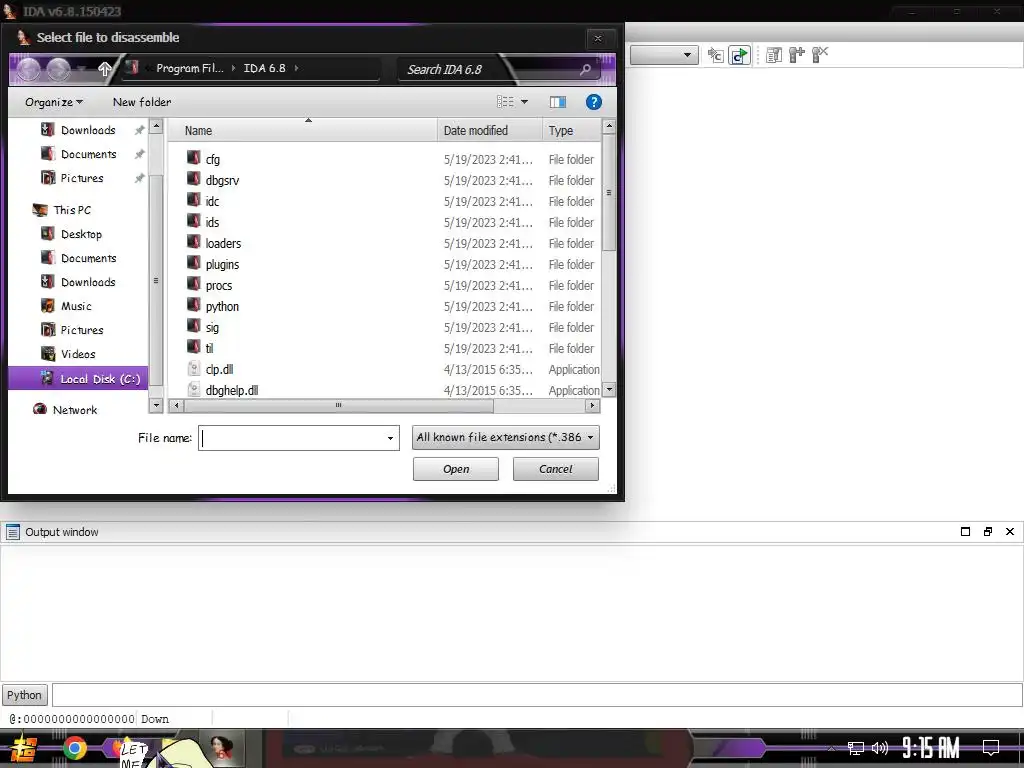1024x768 pixels.
Task: Select Network in navigation pane
Action: pos(74,409)
